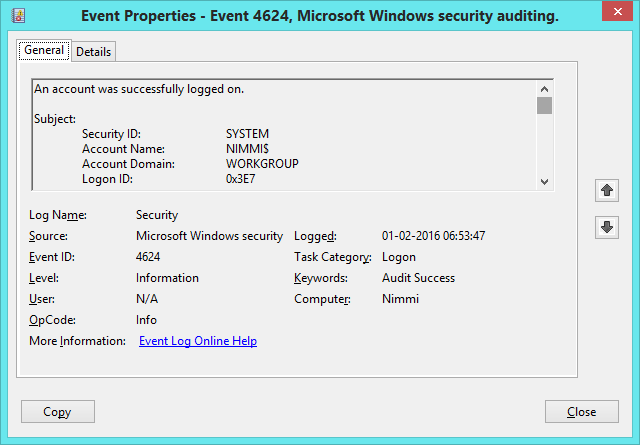Click the Copy button
642x445 pixels.
click(58, 411)
